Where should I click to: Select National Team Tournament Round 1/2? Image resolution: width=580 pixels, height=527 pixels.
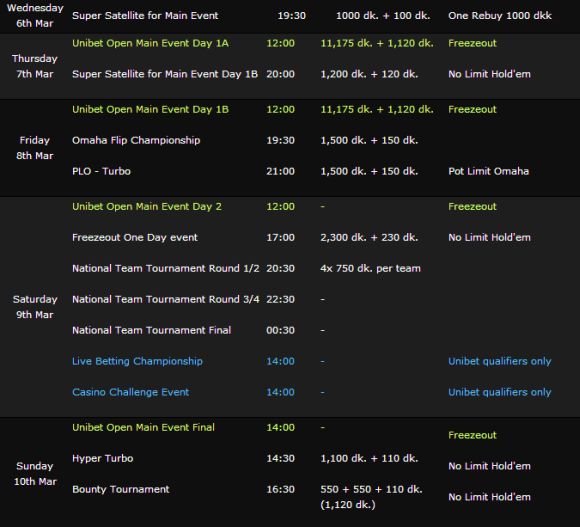(x=166, y=268)
